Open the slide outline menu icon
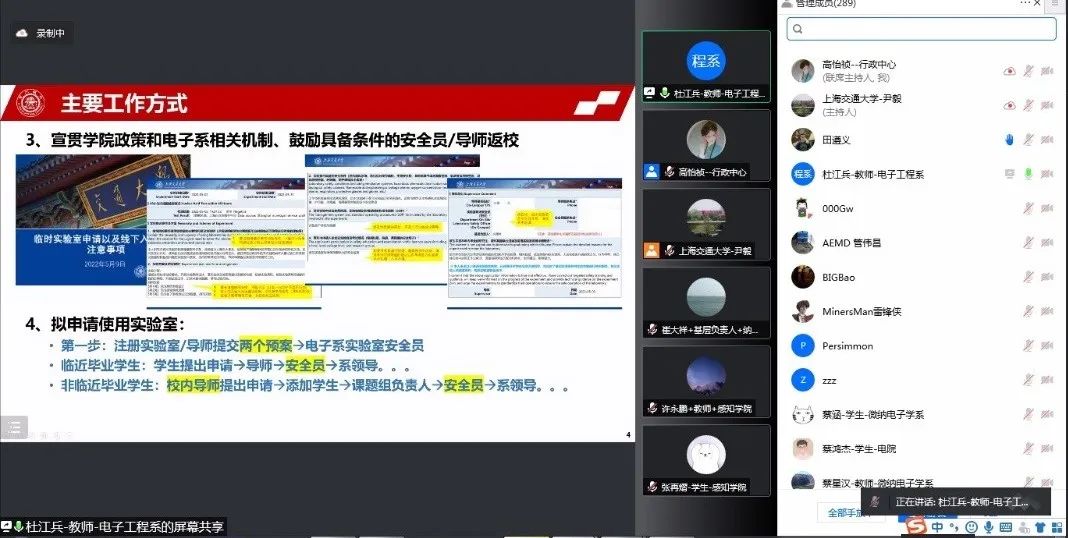 [13, 428]
